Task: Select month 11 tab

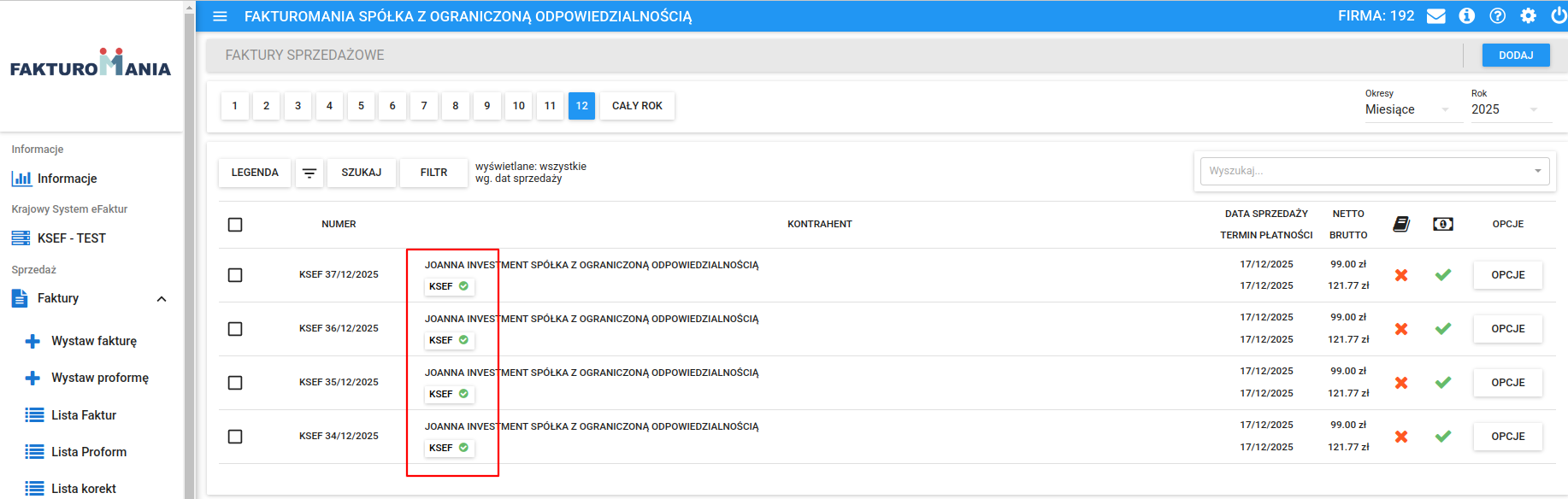Action: (x=550, y=106)
